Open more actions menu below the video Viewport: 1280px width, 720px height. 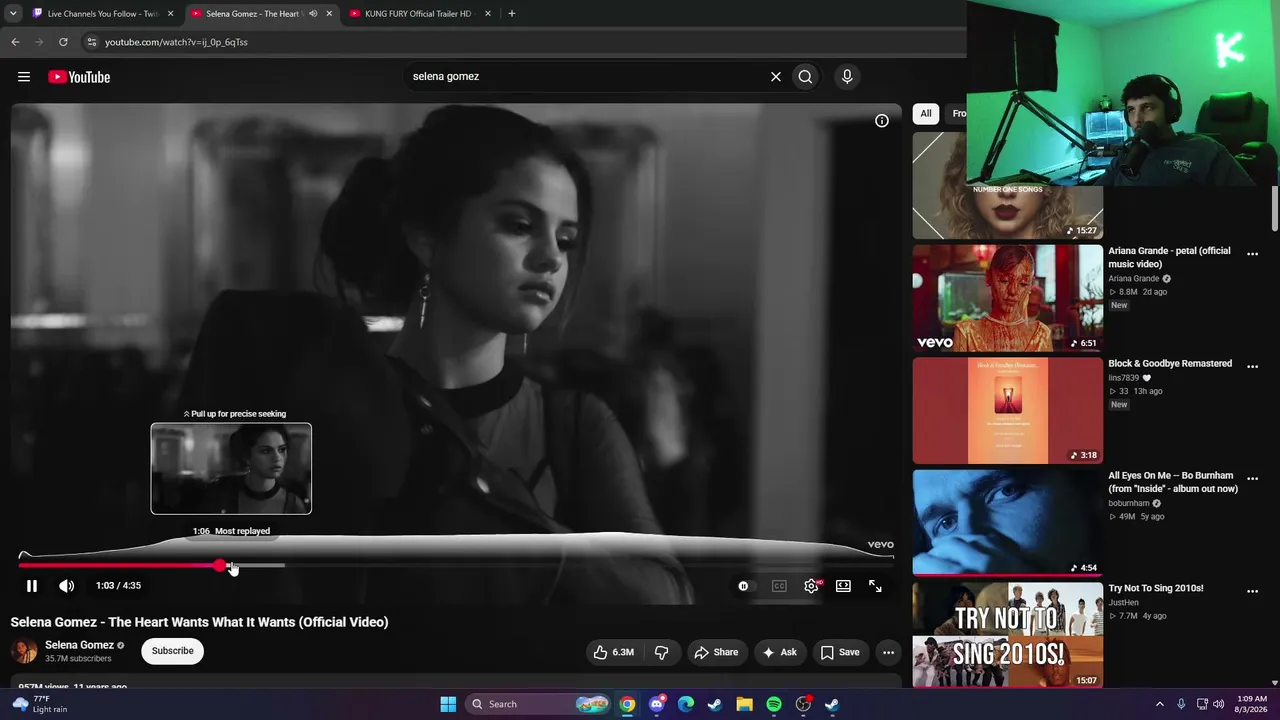pyautogui.click(x=888, y=652)
